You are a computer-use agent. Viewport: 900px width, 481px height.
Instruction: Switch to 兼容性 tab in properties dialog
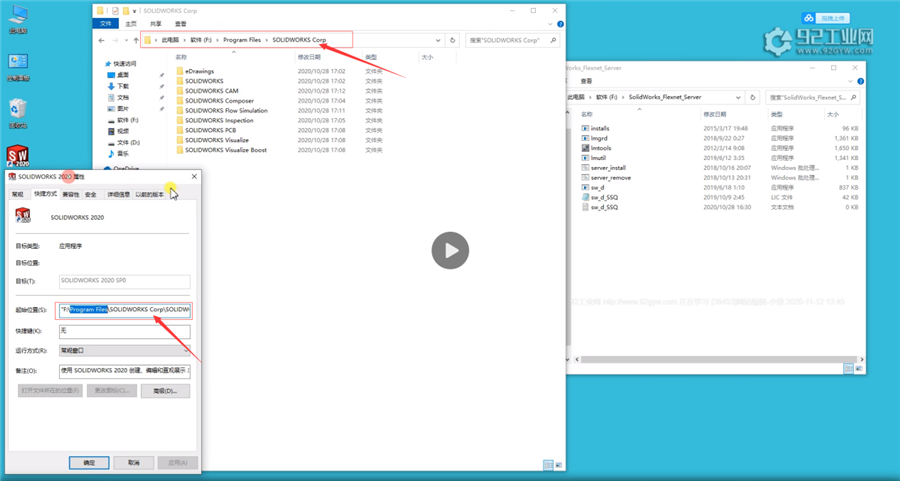(71, 195)
